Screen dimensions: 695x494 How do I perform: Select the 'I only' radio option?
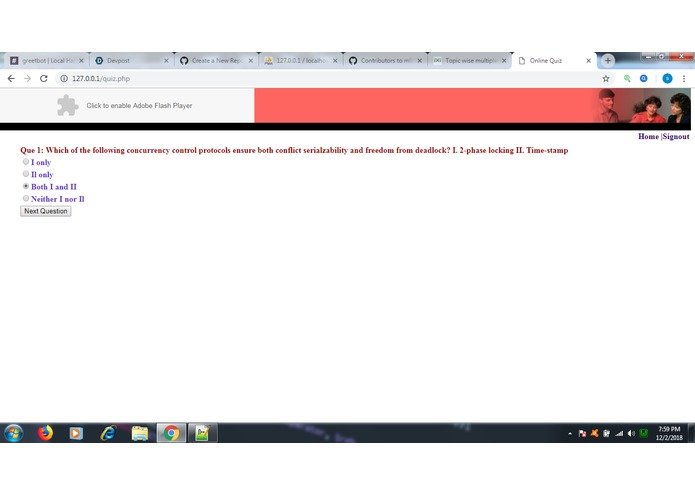point(26,162)
